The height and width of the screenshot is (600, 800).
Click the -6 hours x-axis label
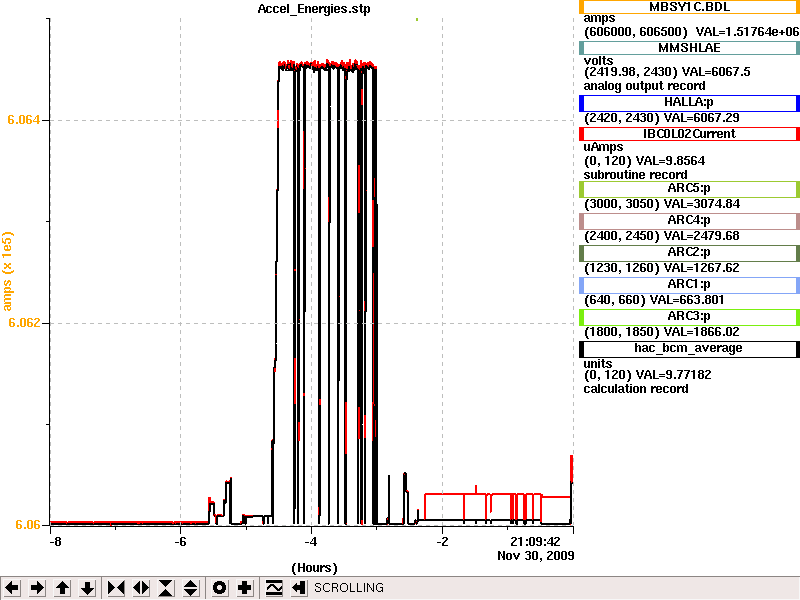click(180, 541)
